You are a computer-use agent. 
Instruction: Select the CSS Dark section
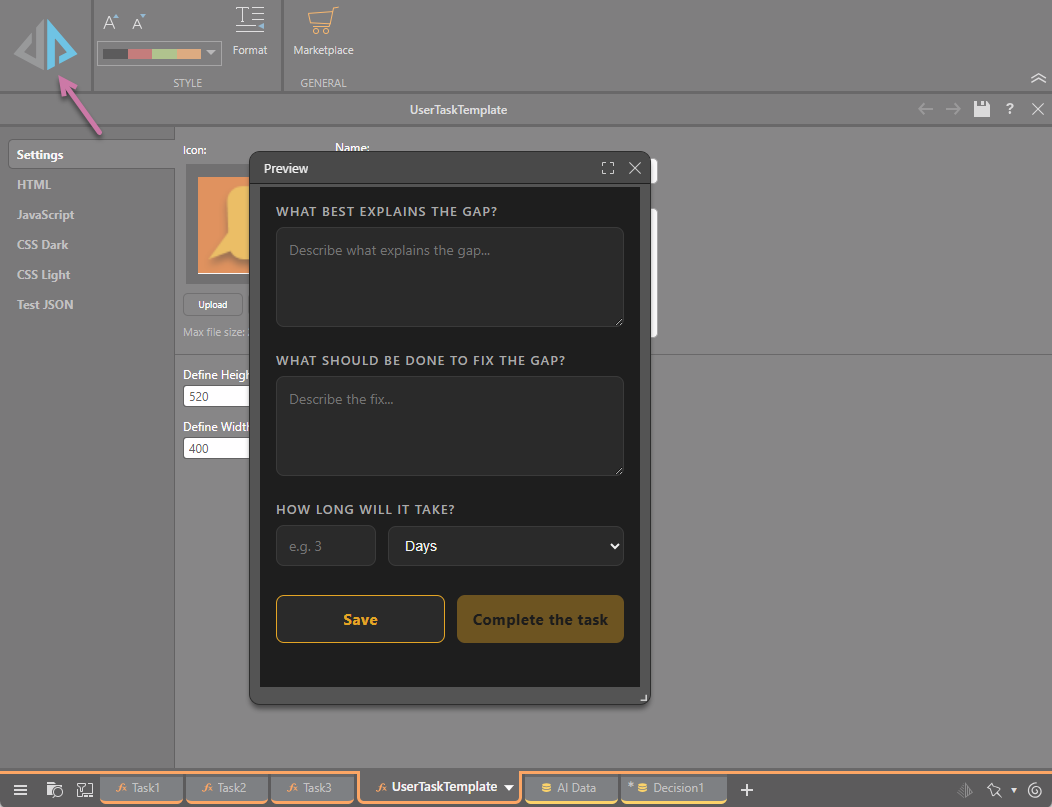pos(43,245)
